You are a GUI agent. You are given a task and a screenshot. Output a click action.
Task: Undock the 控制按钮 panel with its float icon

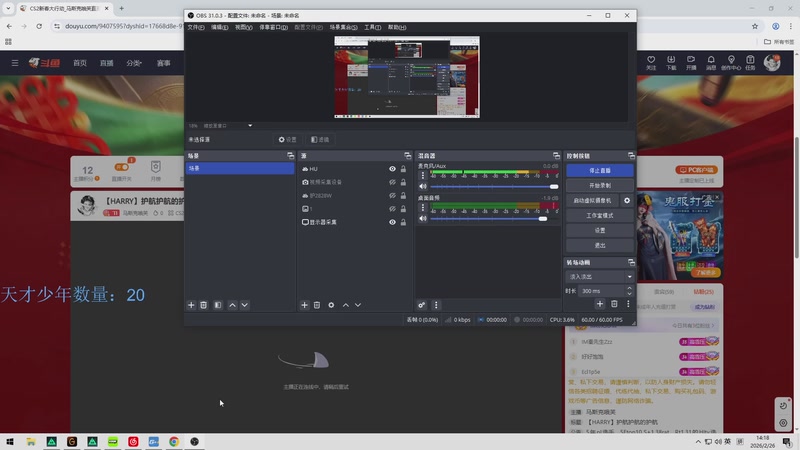tap(631, 156)
